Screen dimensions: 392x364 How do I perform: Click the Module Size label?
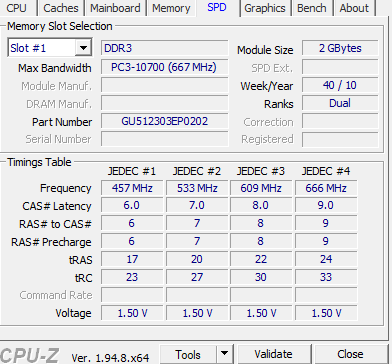coord(265,50)
